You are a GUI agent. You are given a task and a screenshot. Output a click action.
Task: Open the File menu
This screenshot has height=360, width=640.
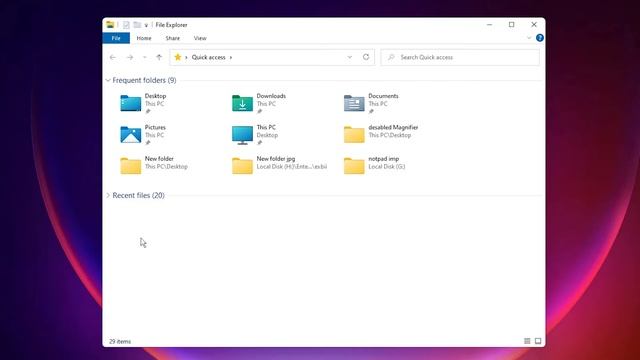pos(116,38)
